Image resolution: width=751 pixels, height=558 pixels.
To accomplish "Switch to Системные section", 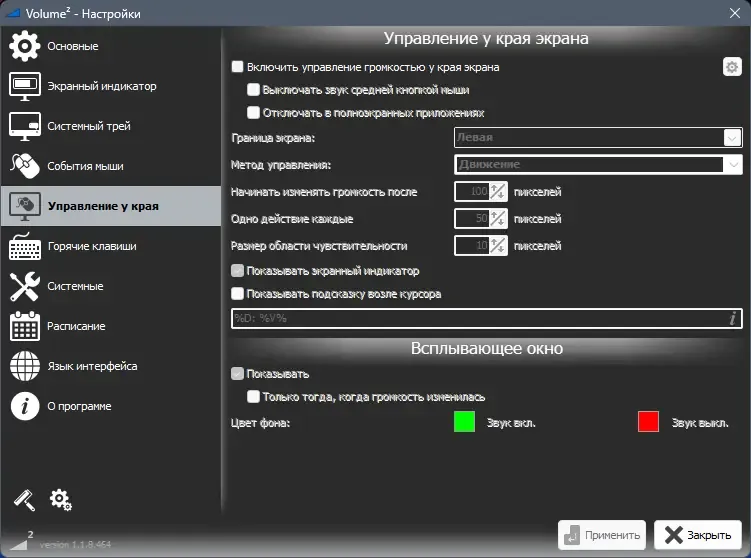I will click(x=111, y=286).
